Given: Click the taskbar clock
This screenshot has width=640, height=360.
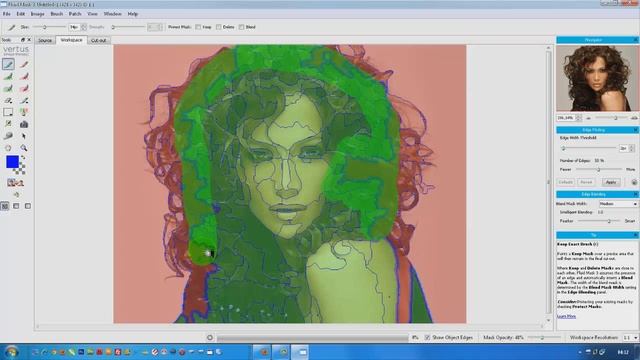Looking at the screenshot, I should point(623,352).
